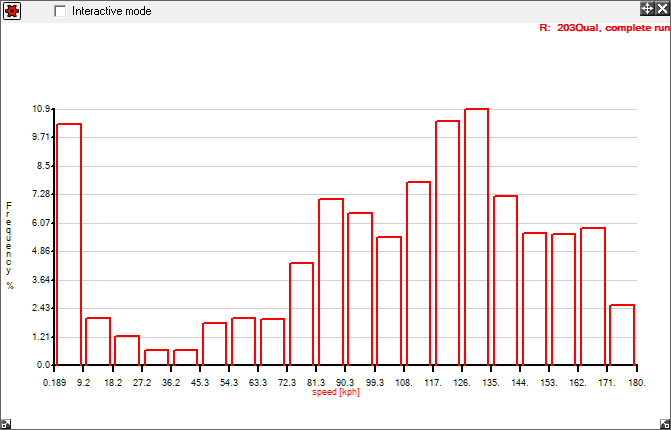Open the red gear settings icon

point(10,9)
